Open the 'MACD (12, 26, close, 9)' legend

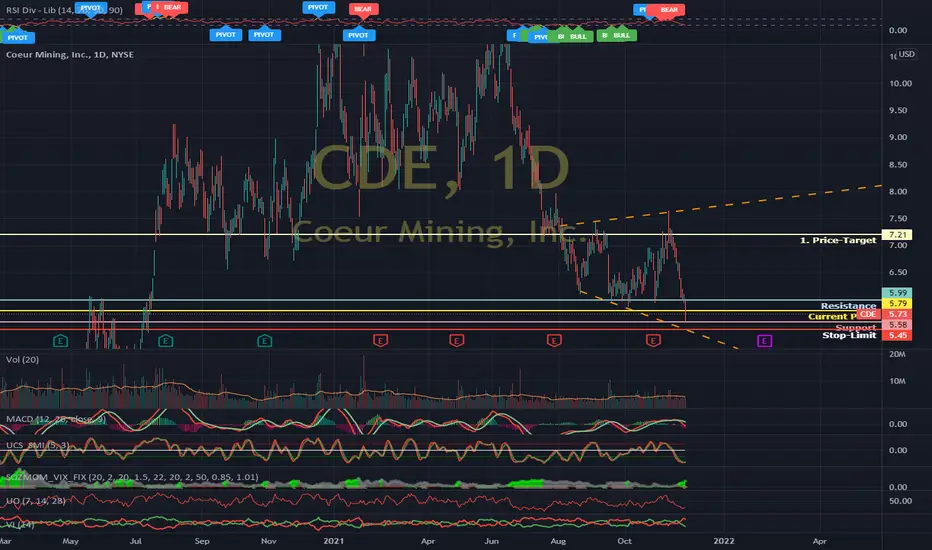click(x=56, y=419)
